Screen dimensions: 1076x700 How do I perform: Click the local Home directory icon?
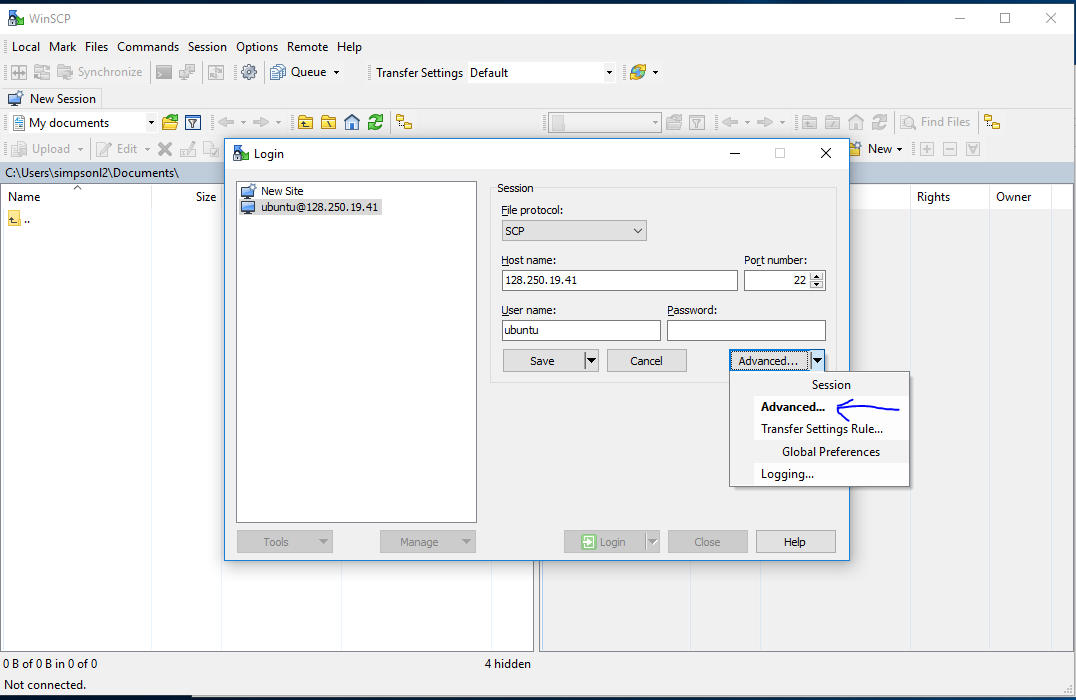coord(352,122)
